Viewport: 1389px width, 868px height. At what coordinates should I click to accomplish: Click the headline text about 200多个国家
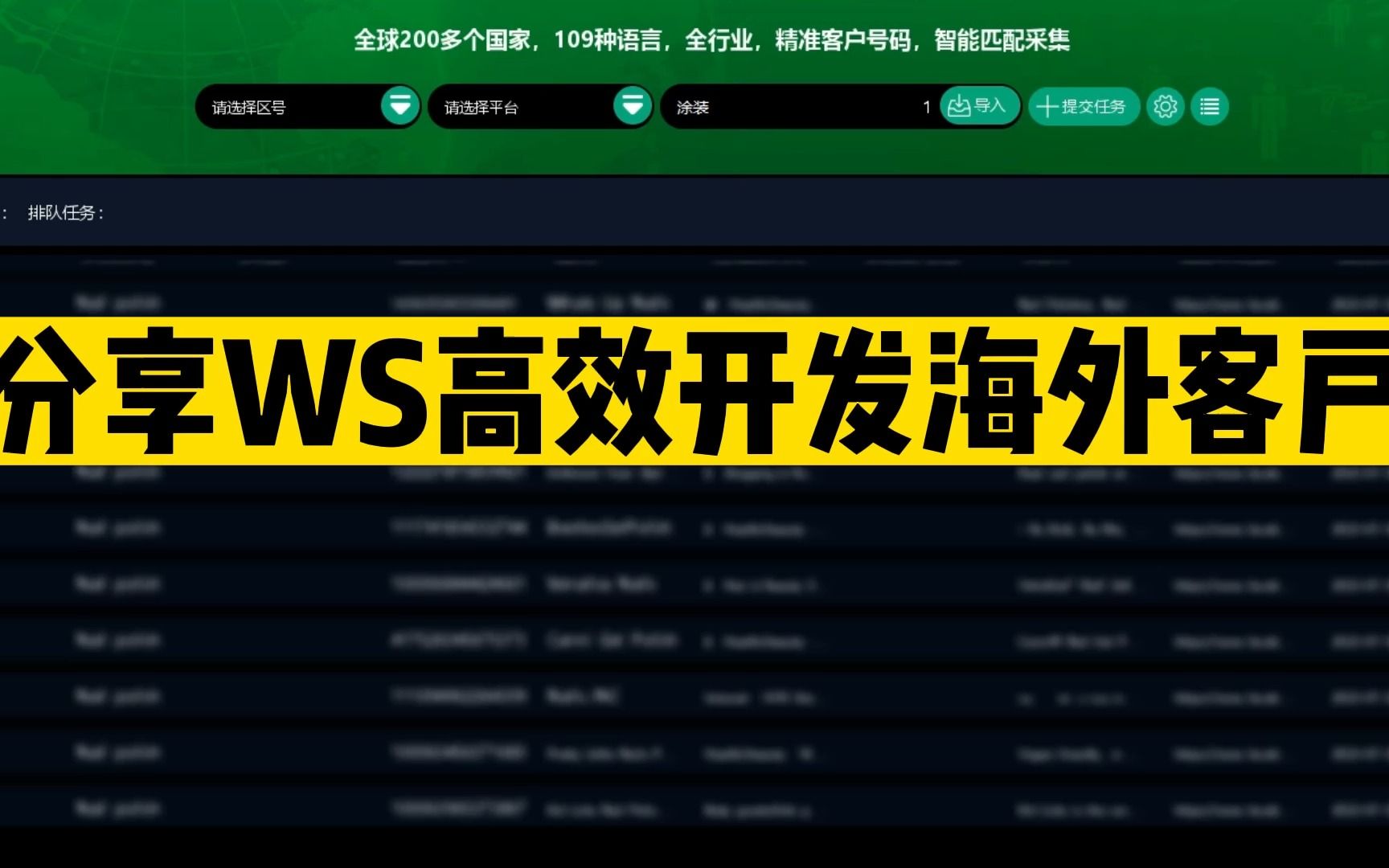[x=711, y=40]
